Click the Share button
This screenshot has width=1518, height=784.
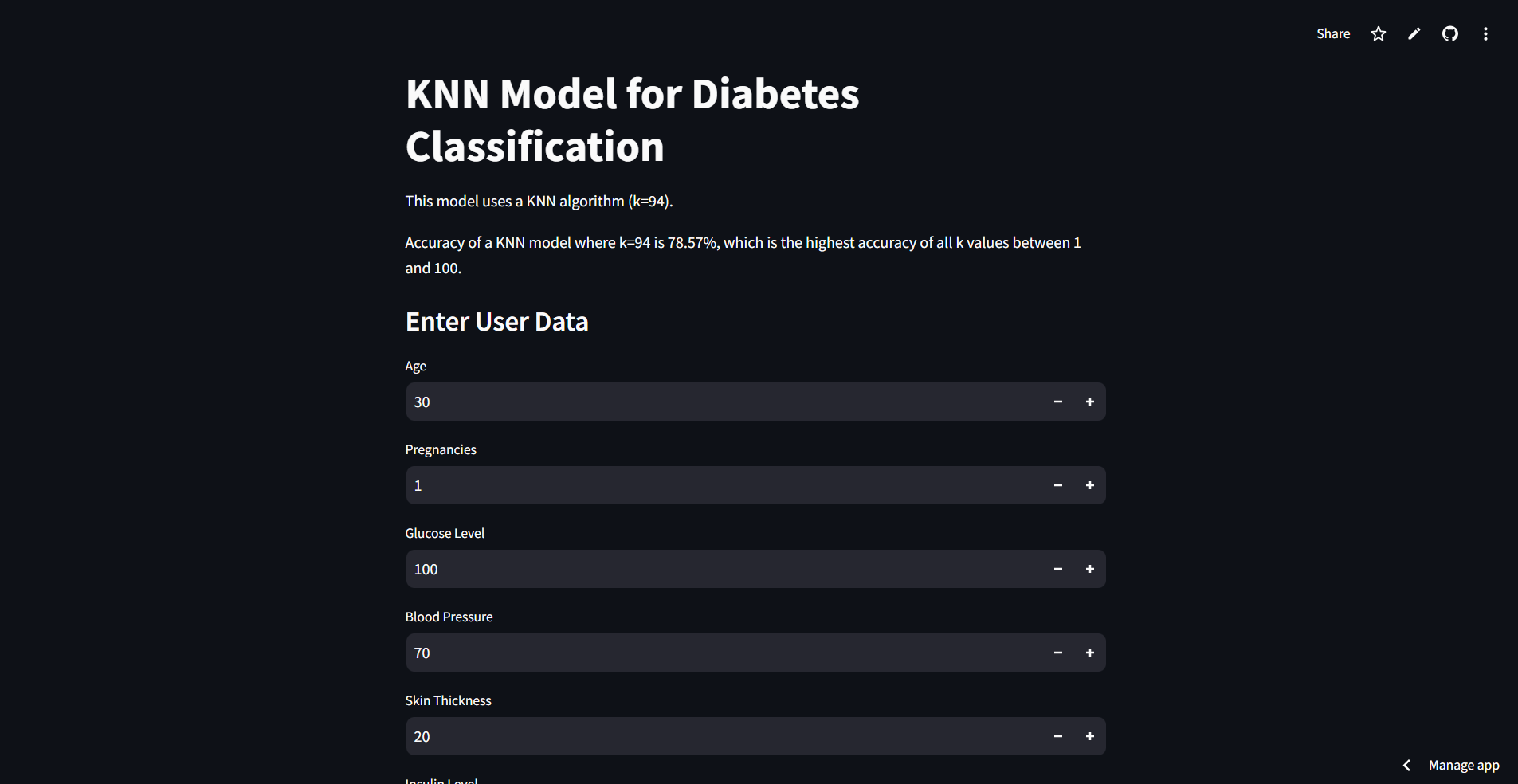(1332, 33)
